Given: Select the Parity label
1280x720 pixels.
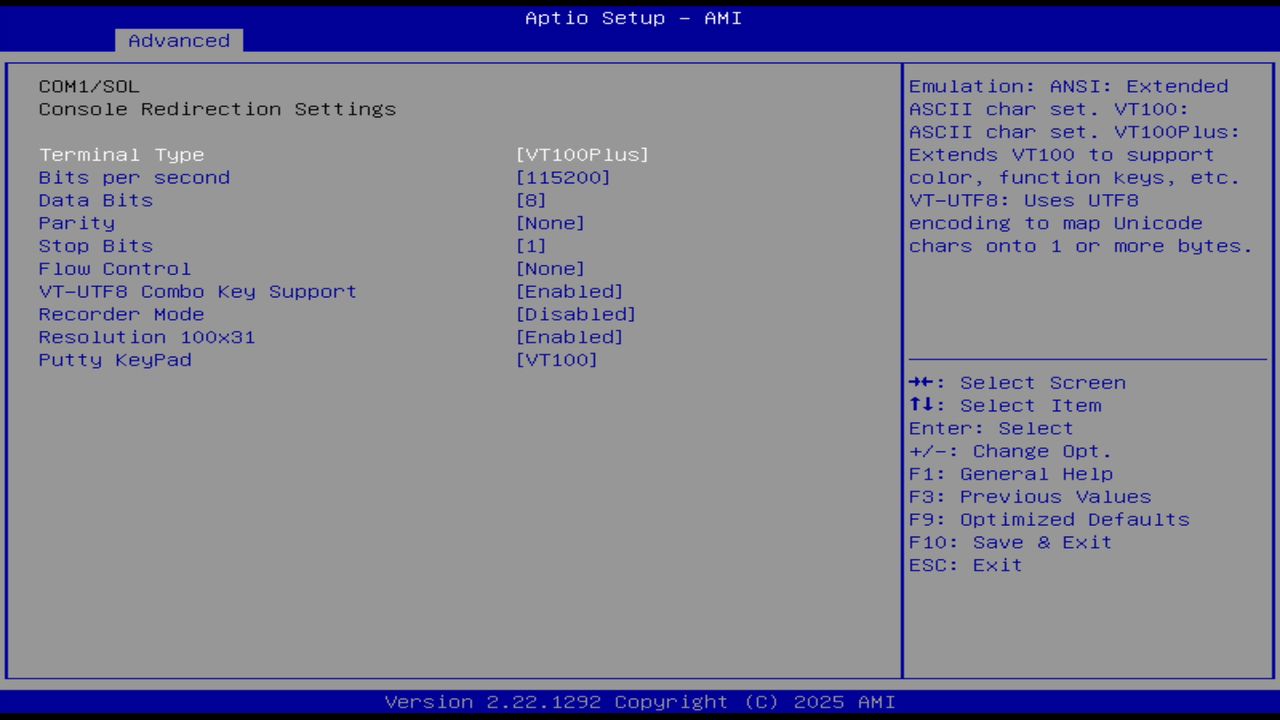Looking at the screenshot, I should tap(77, 223).
